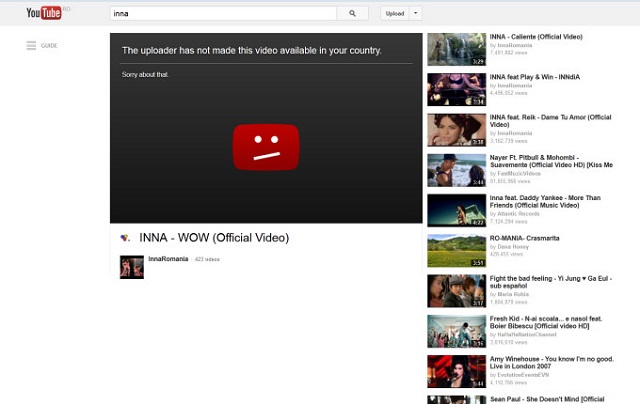Open Amy Winehouse live video thumbnail
The width and height of the screenshot is (640, 404).
coord(456,370)
